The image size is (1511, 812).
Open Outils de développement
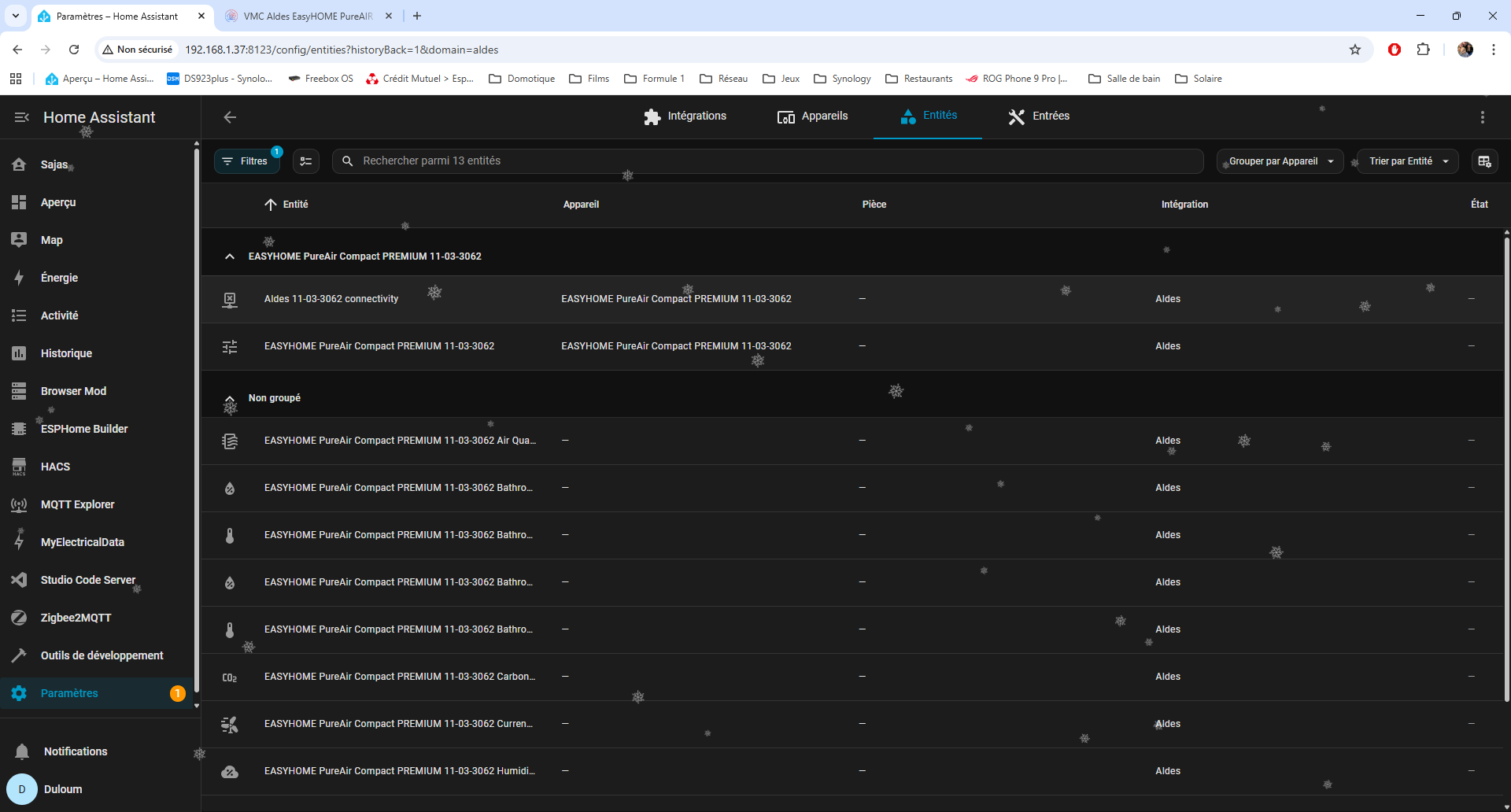click(96, 655)
